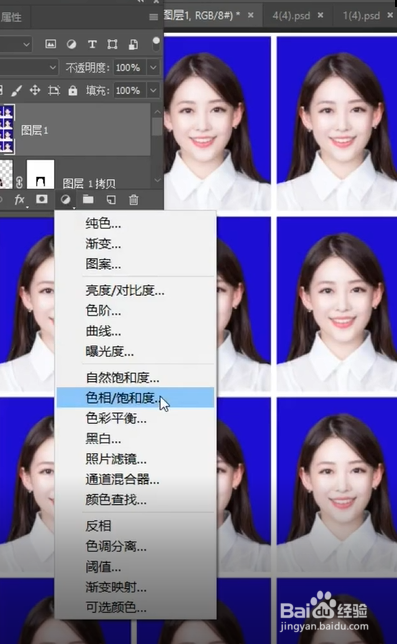Create a new group folder icon
The height and width of the screenshot is (644, 397).
(88, 200)
